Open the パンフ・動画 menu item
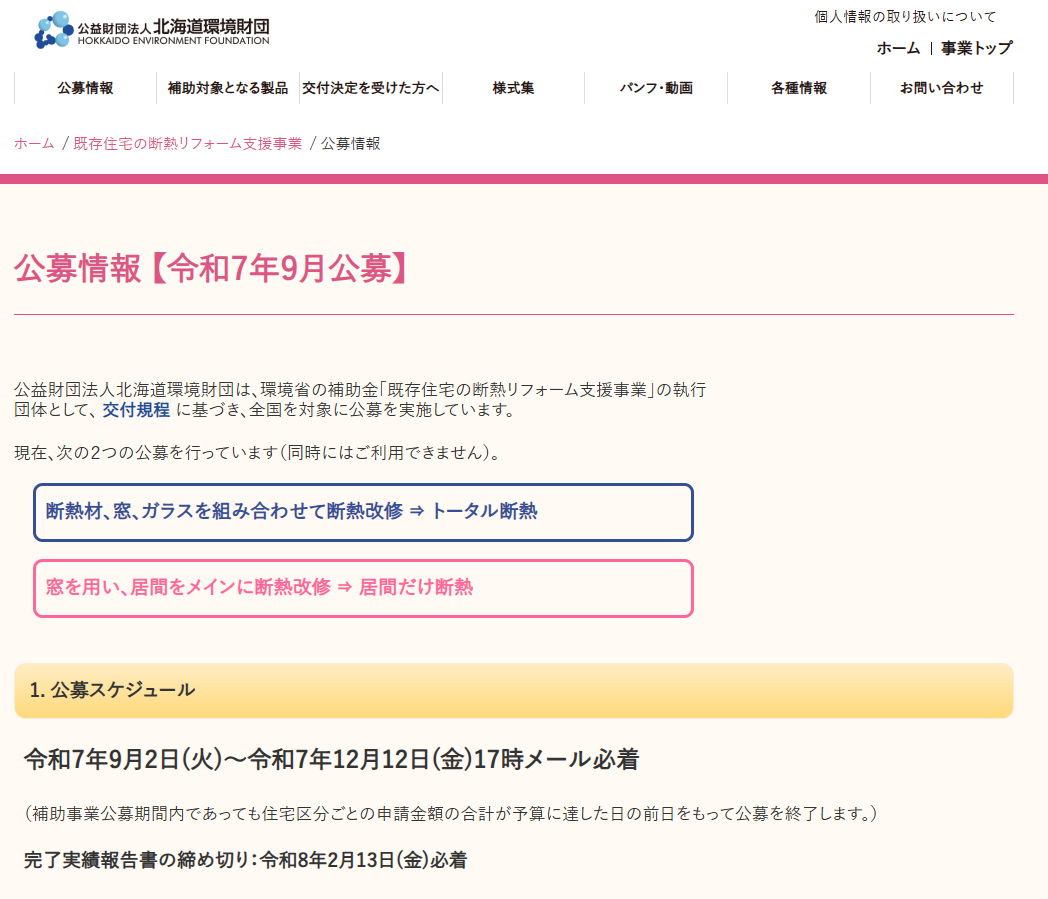The width and height of the screenshot is (1048, 899). coord(656,88)
